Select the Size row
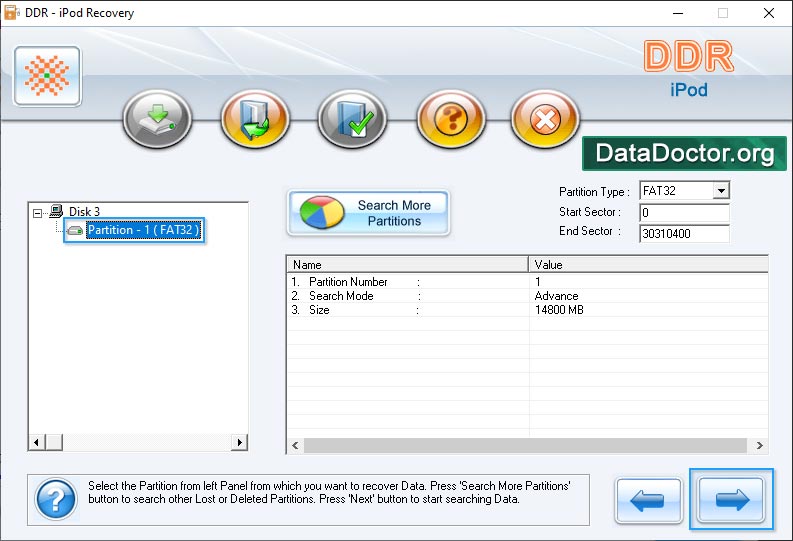 [527, 310]
